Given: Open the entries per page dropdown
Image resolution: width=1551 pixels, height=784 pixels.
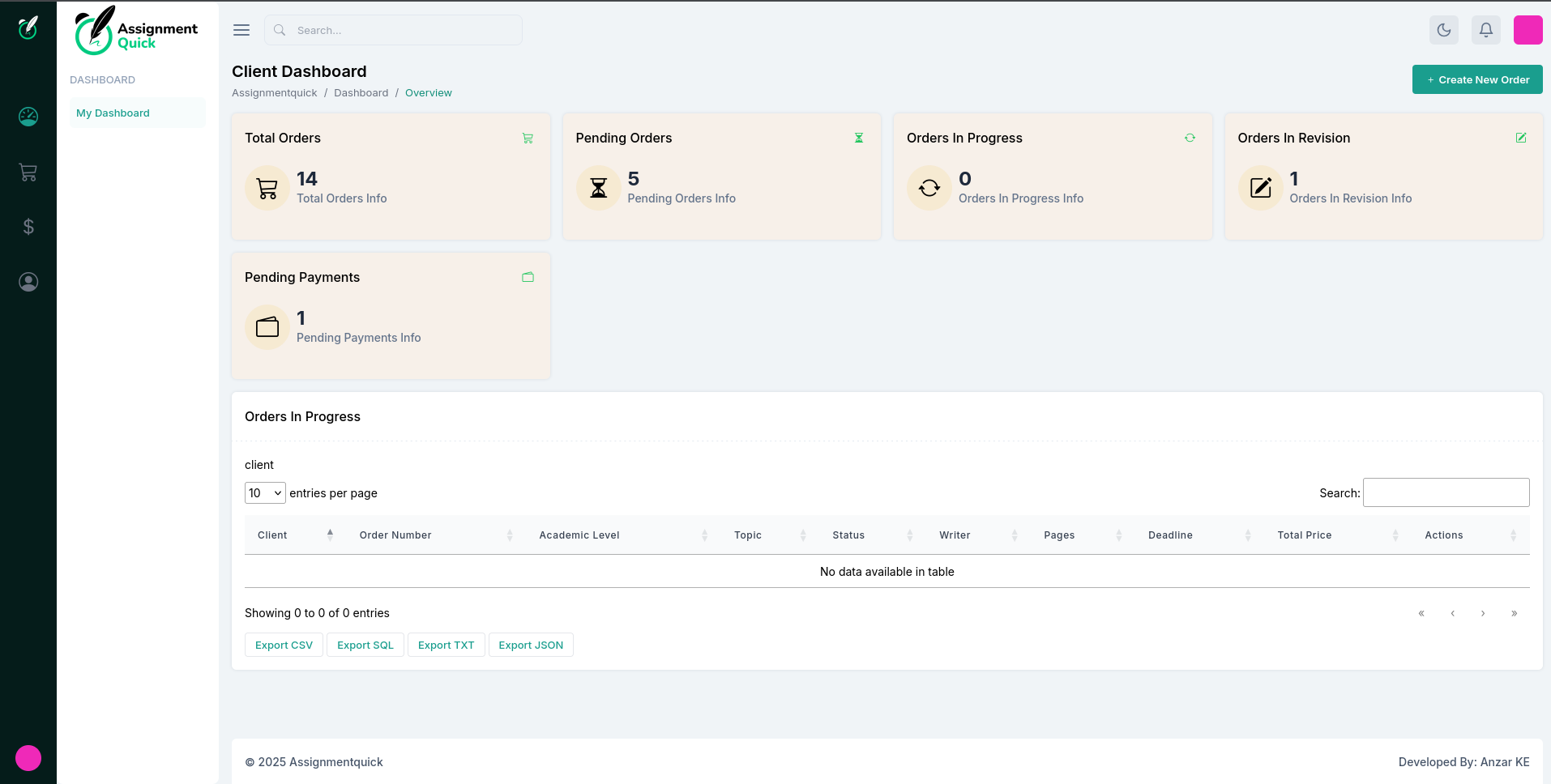Looking at the screenshot, I should click(265, 492).
